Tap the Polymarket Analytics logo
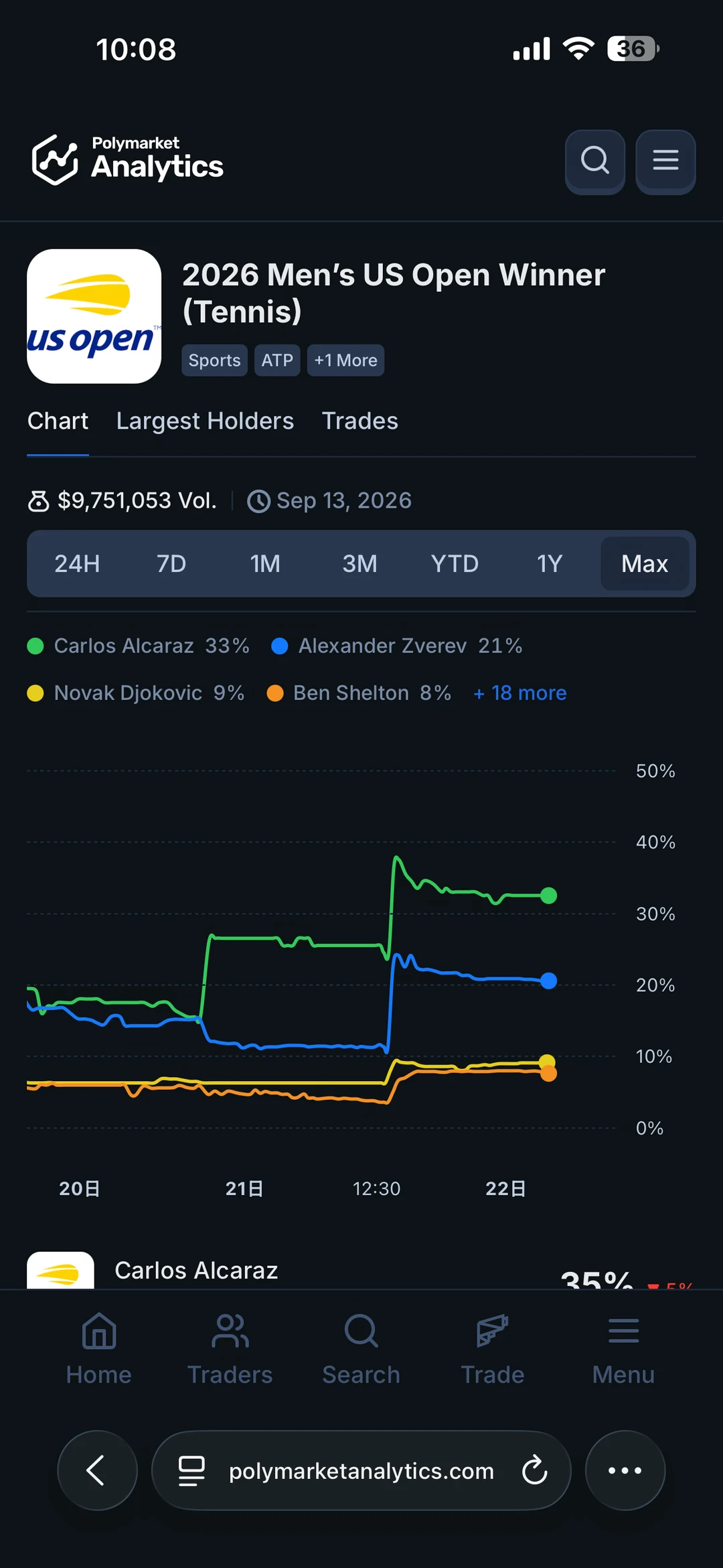 [x=127, y=159]
